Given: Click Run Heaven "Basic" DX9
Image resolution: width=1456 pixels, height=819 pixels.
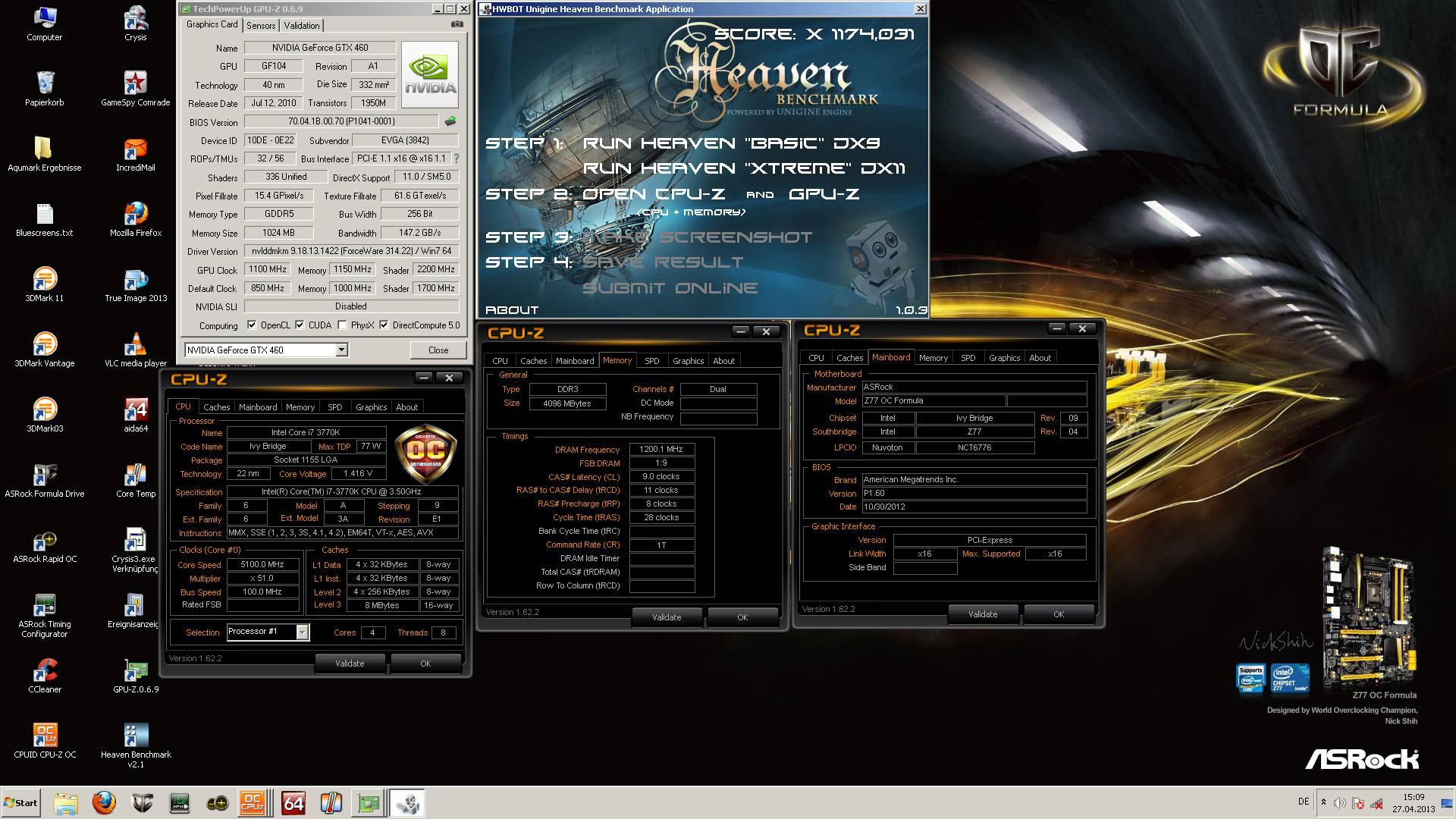Looking at the screenshot, I should 731,143.
